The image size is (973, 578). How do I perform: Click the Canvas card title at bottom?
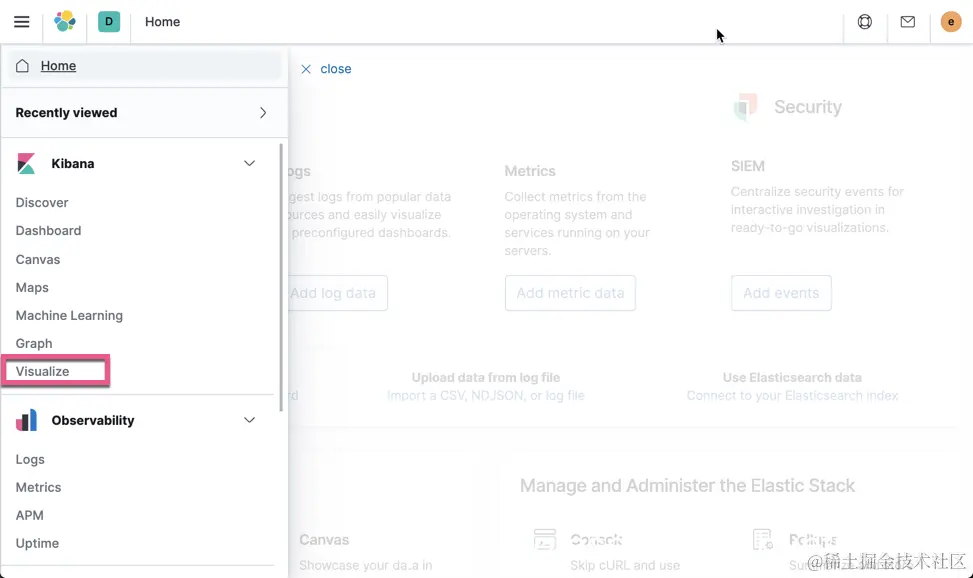tap(324, 540)
